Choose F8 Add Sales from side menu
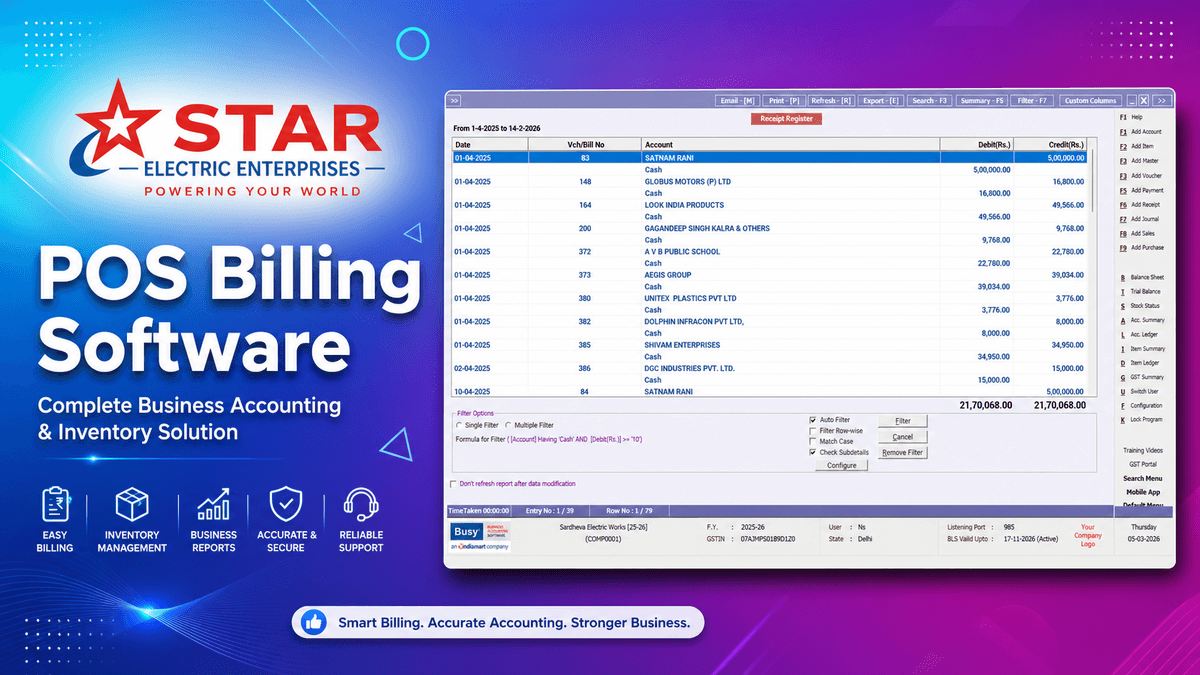The image size is (1200, 675). (1138, 233)
